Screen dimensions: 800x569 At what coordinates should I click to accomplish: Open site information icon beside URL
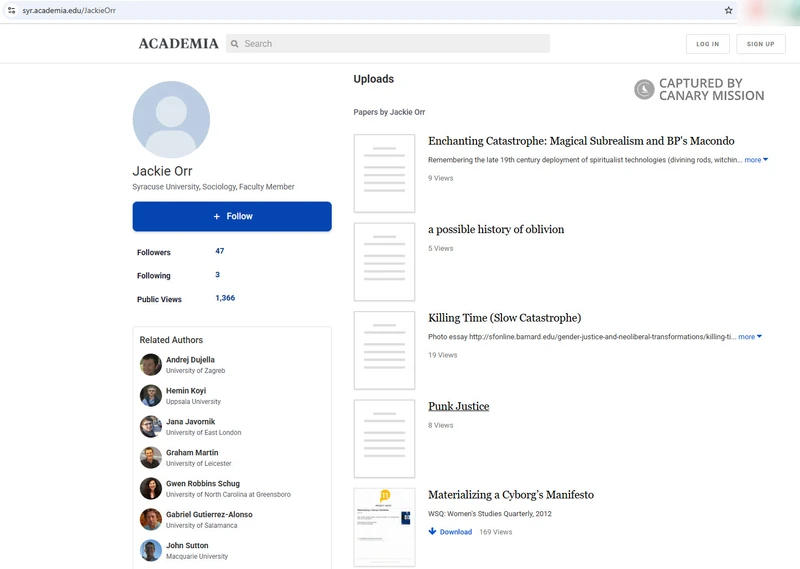point(11,10)
